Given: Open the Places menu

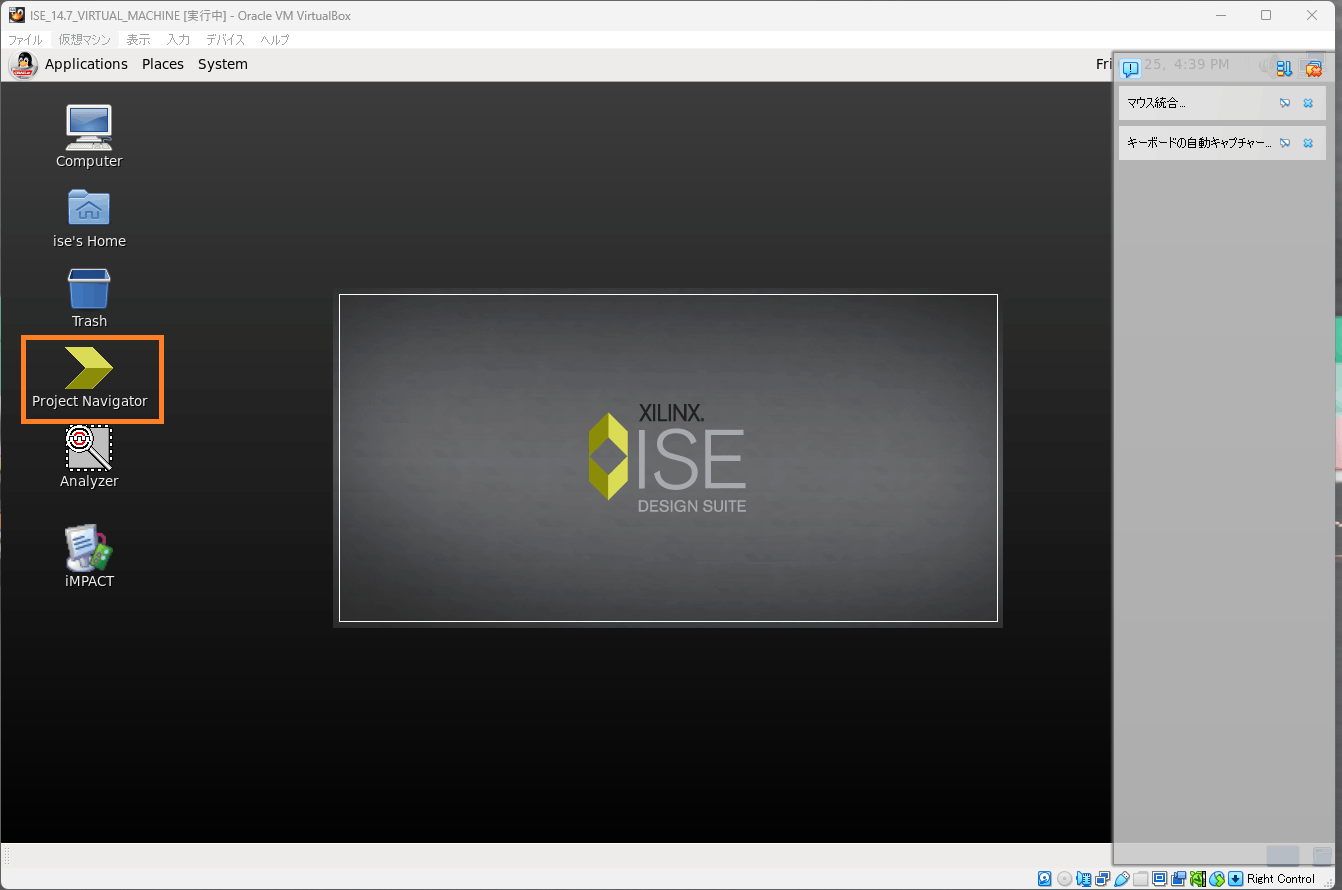Looking at the screenshot, I should click(163, 64).
